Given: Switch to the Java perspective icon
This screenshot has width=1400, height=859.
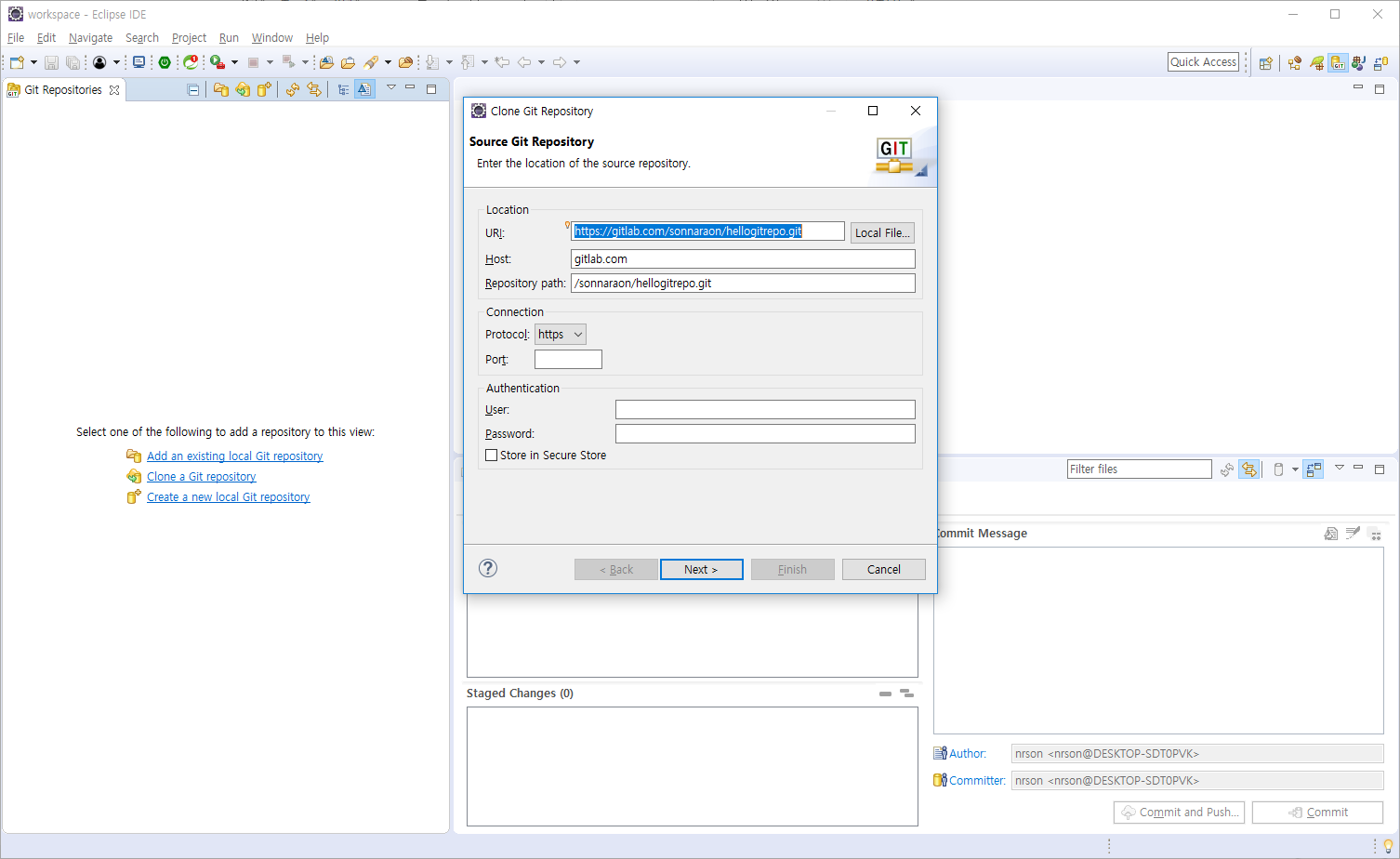Looking at the screenshot, I should click(1359, 63).
